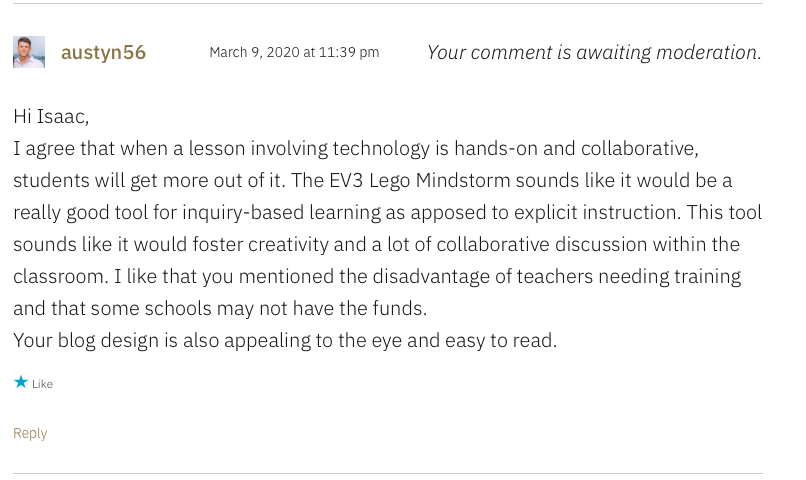Click the word 'classroom' in the comment

pyautogui.click(x=58, y=276)
